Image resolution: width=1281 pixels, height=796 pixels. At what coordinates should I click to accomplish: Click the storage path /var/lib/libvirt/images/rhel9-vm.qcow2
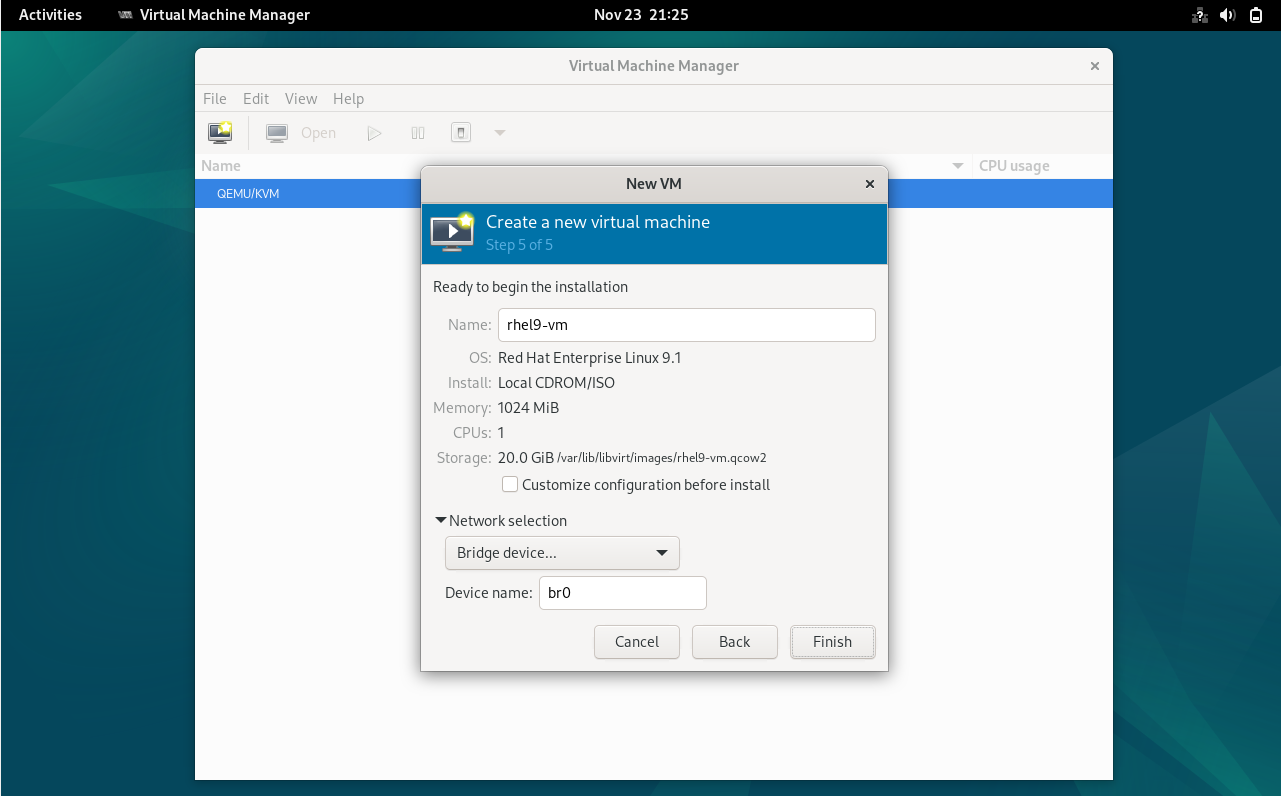(x=662, y=458)
